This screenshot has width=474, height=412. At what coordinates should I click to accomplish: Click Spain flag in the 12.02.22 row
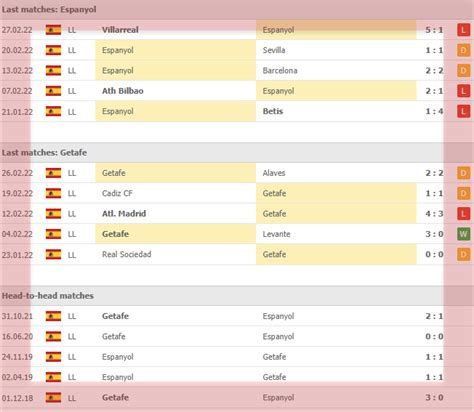pos(53,214)
